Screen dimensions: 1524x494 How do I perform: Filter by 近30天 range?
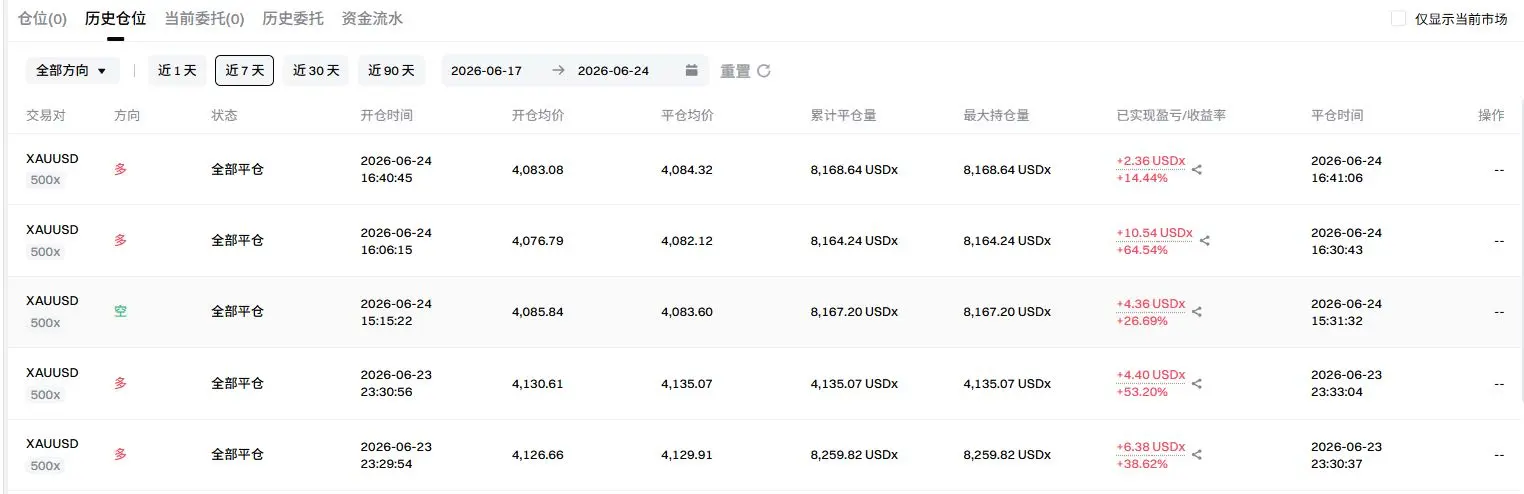(316, 71)
